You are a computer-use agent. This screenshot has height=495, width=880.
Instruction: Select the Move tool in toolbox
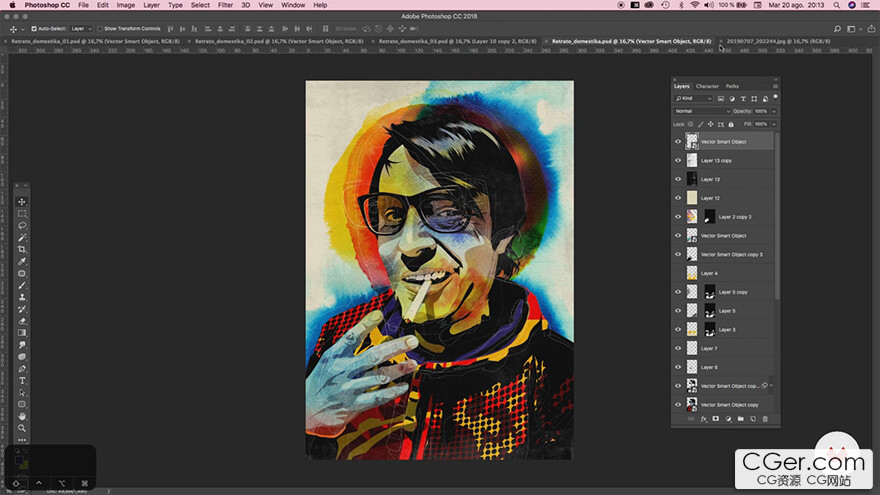pyautogui.click(x=22, y=201)
